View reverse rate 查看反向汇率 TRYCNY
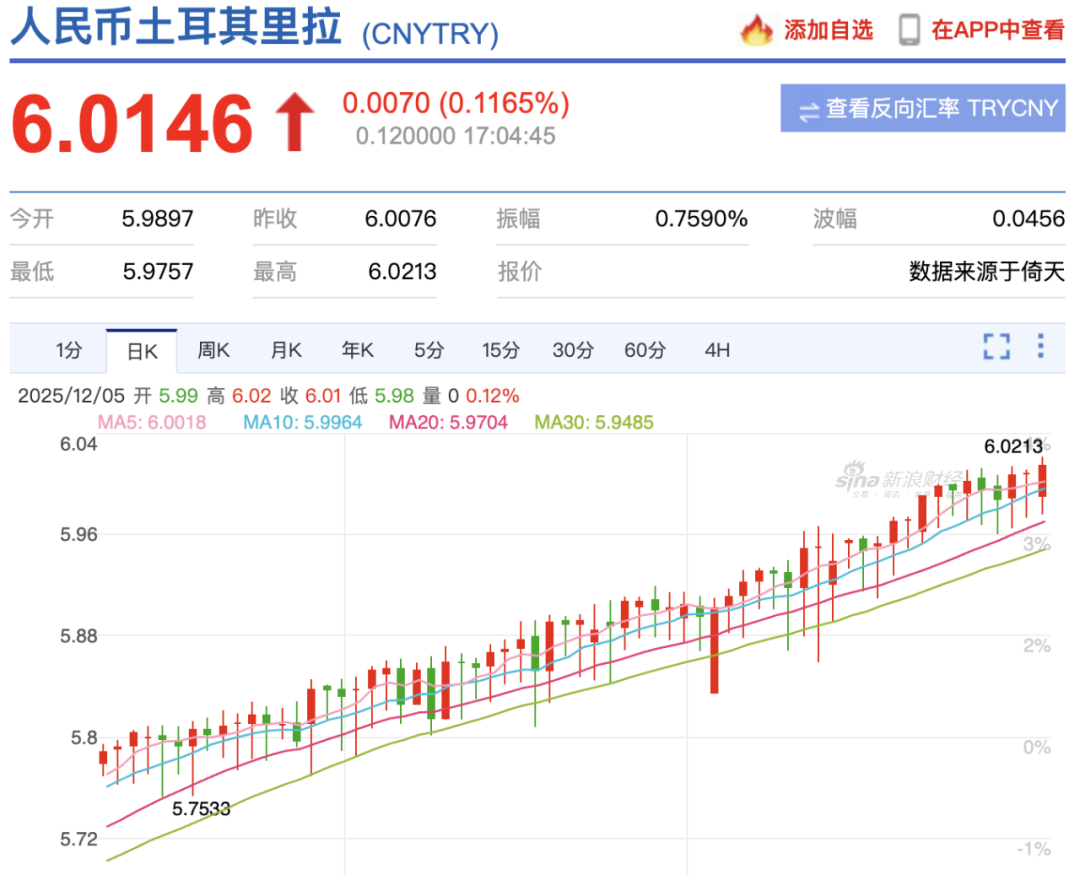The image size is (1080, 875). 923,108
